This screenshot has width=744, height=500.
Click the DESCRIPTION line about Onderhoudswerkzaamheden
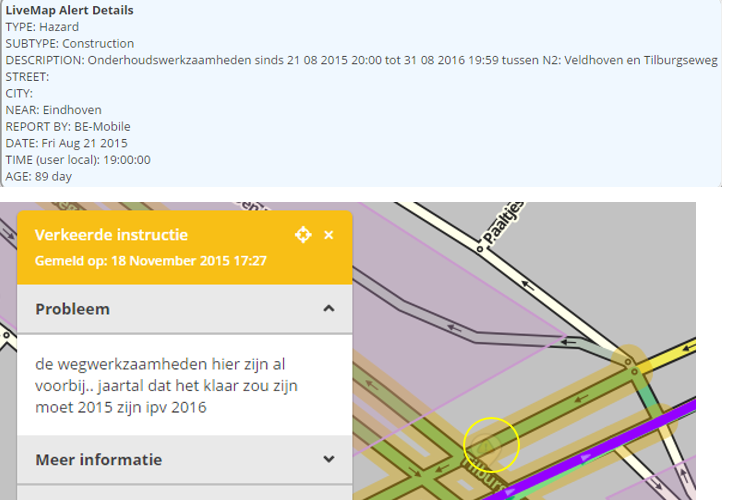360,61
